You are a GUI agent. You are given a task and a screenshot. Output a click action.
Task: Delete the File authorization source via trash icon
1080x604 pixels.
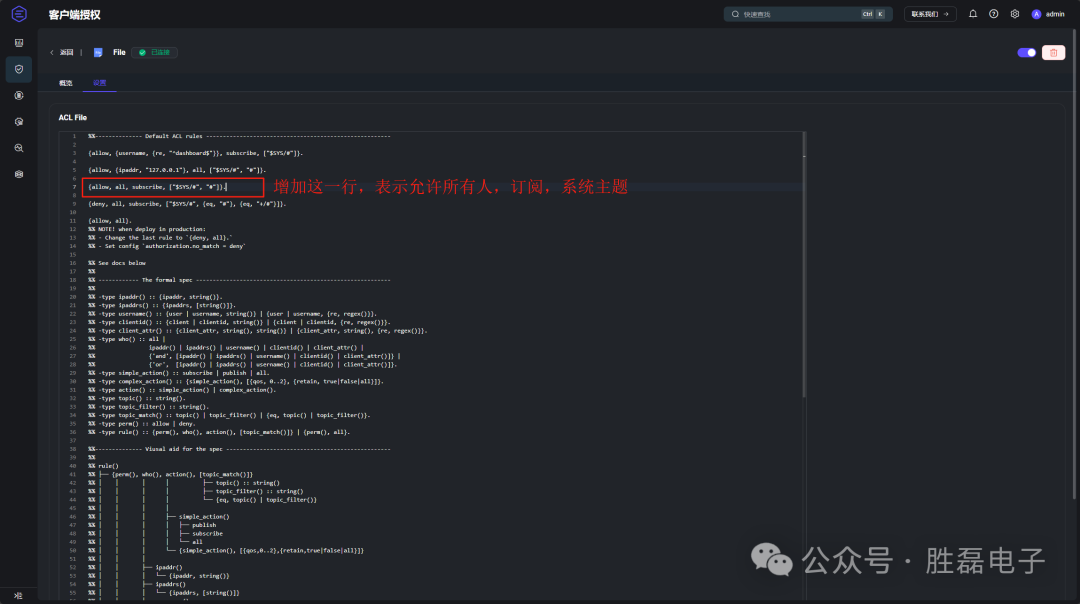click(x=1053, y=52)
